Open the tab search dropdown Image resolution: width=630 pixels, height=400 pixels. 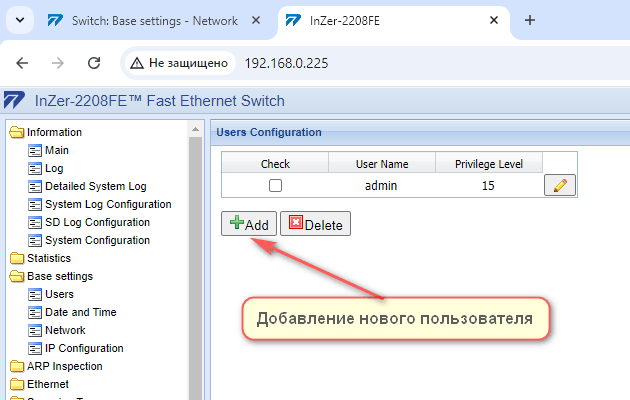[x=20, y=20]
